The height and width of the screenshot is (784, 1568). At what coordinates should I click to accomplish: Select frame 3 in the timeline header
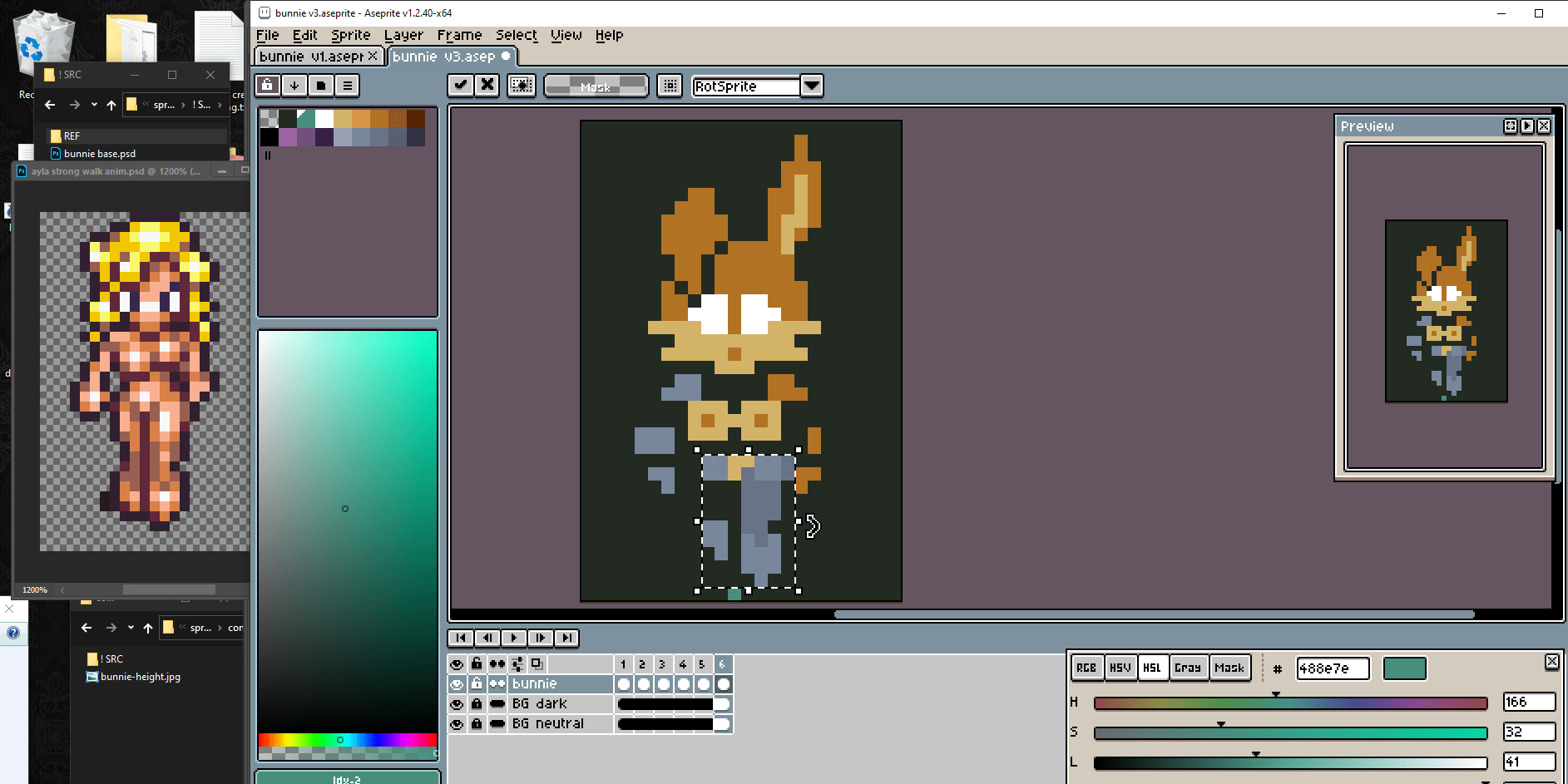coord(662,663)
